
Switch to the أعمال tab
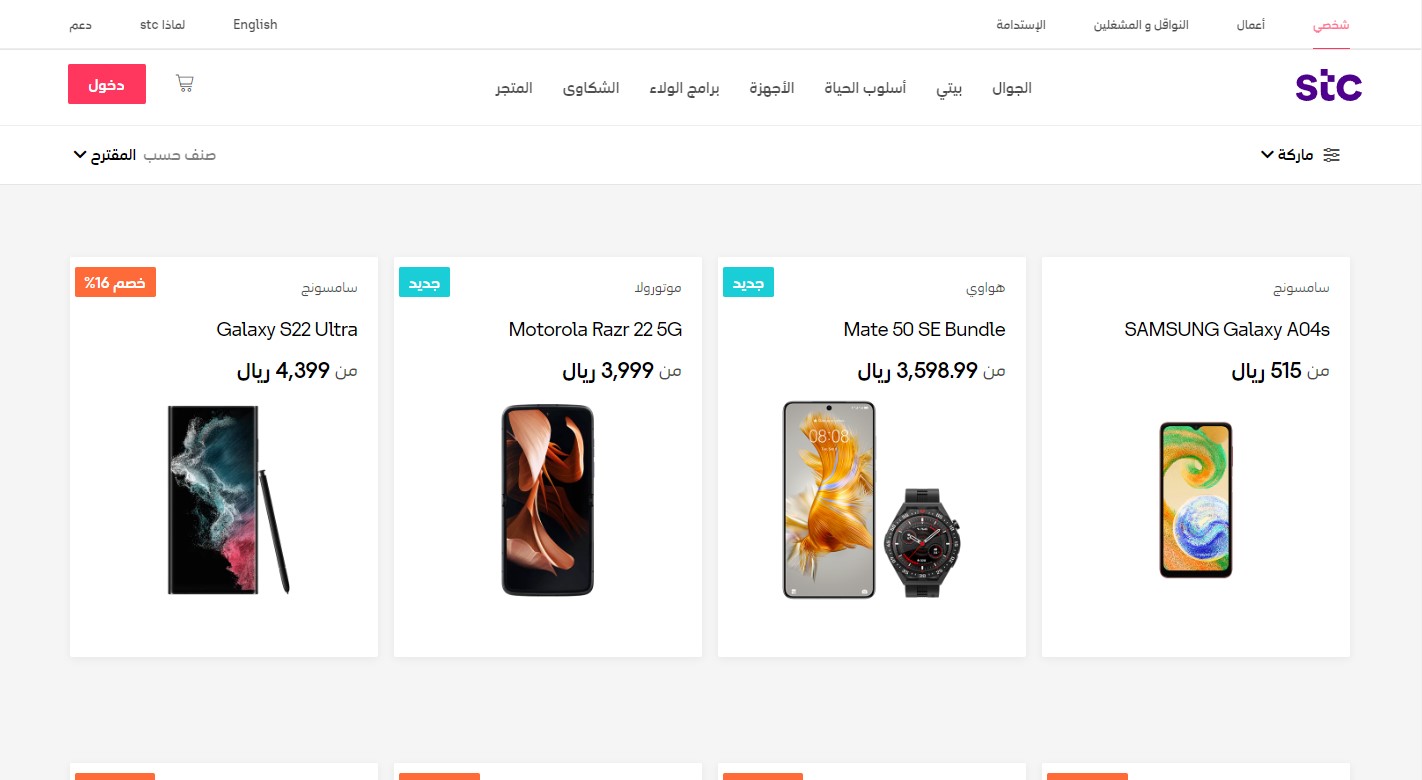(x=1251, y=25)
